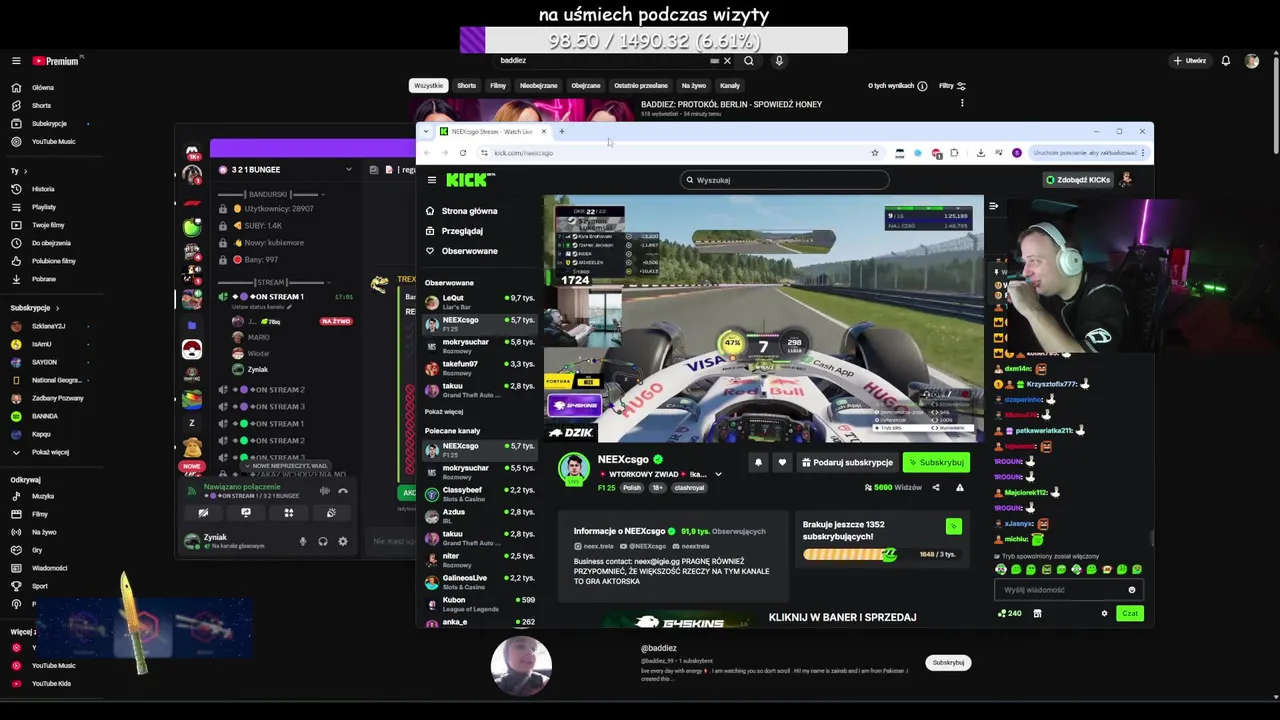
Task: Select NEEXcsgo Stream browser tab
Action: point(491,131)
